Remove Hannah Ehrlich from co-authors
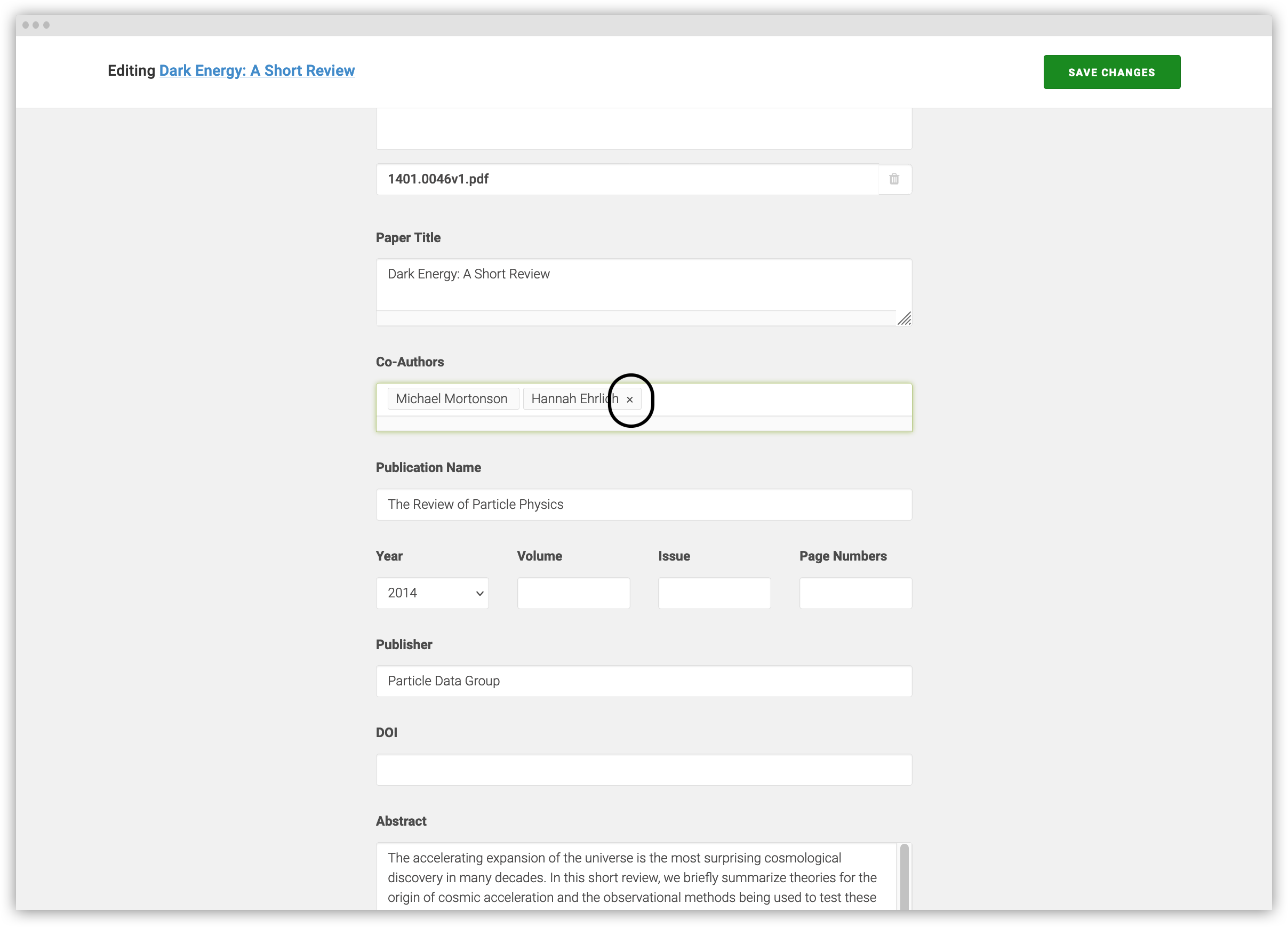 click(630, 399)
